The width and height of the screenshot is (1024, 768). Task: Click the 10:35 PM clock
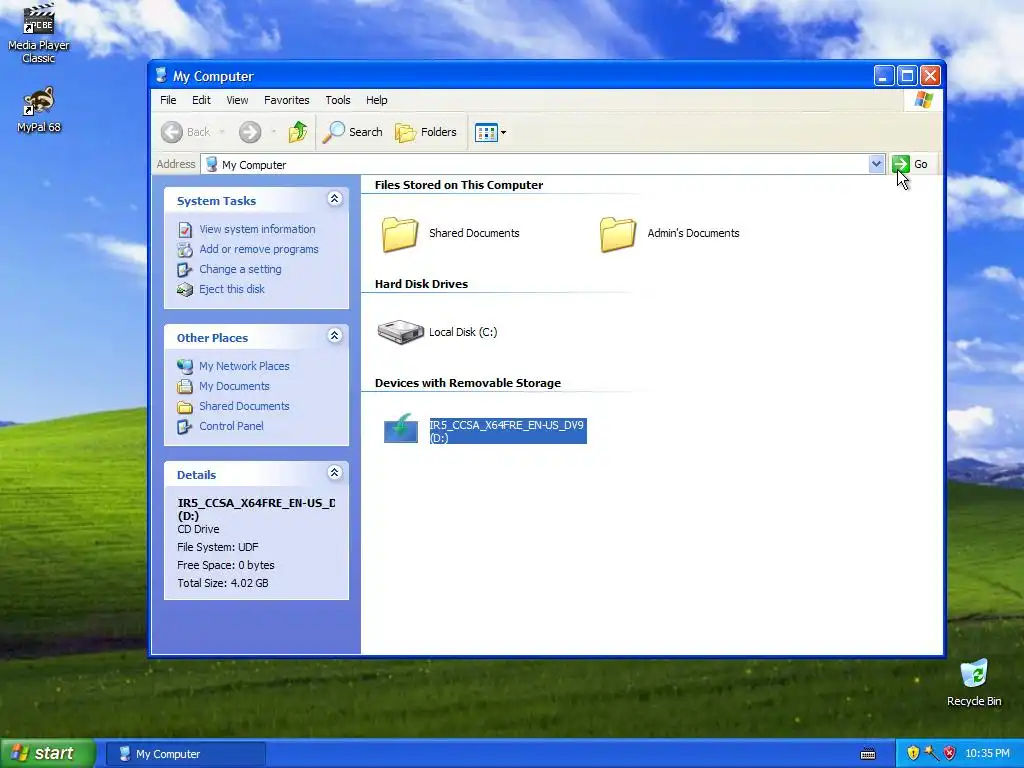(987, 754)
